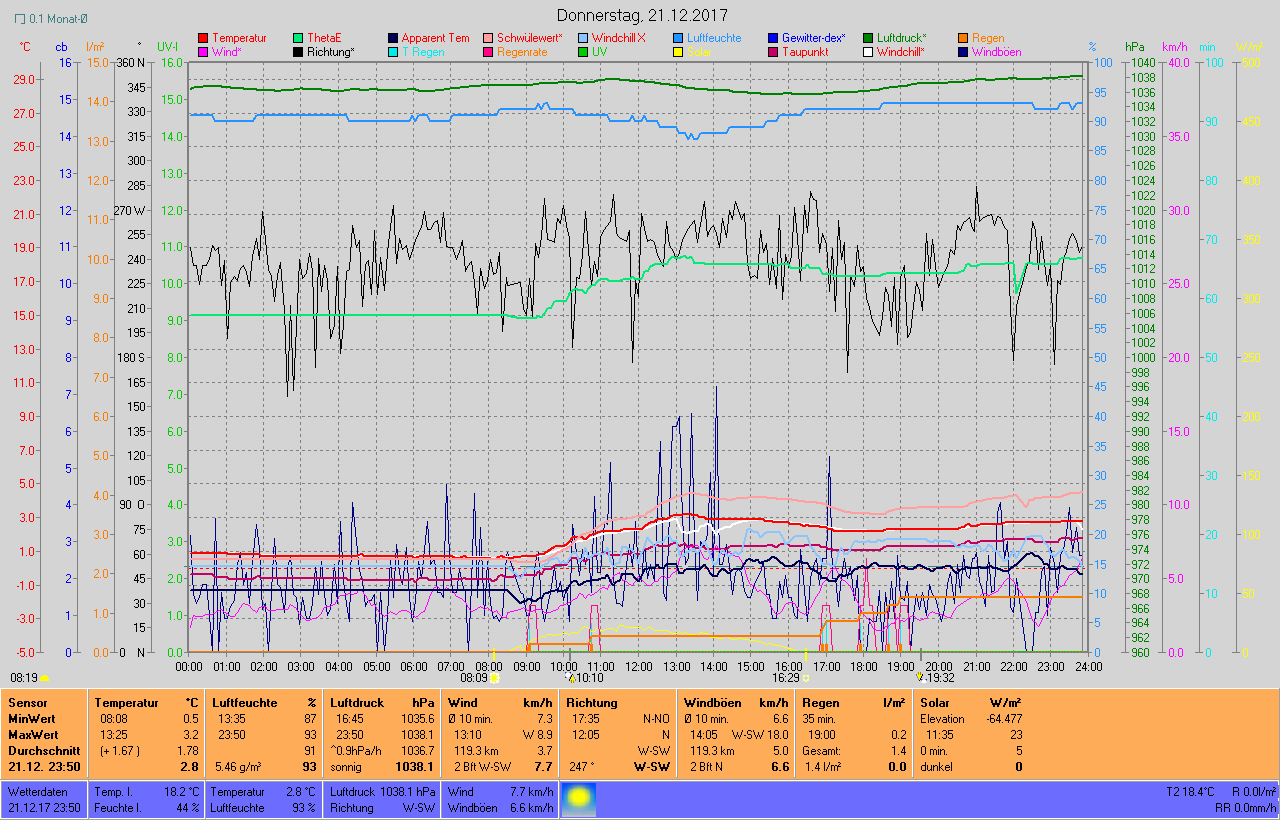This screenshot has height=820, width=1280.
Task: Click the red Temperatur legend swatch
Action: 204,38
